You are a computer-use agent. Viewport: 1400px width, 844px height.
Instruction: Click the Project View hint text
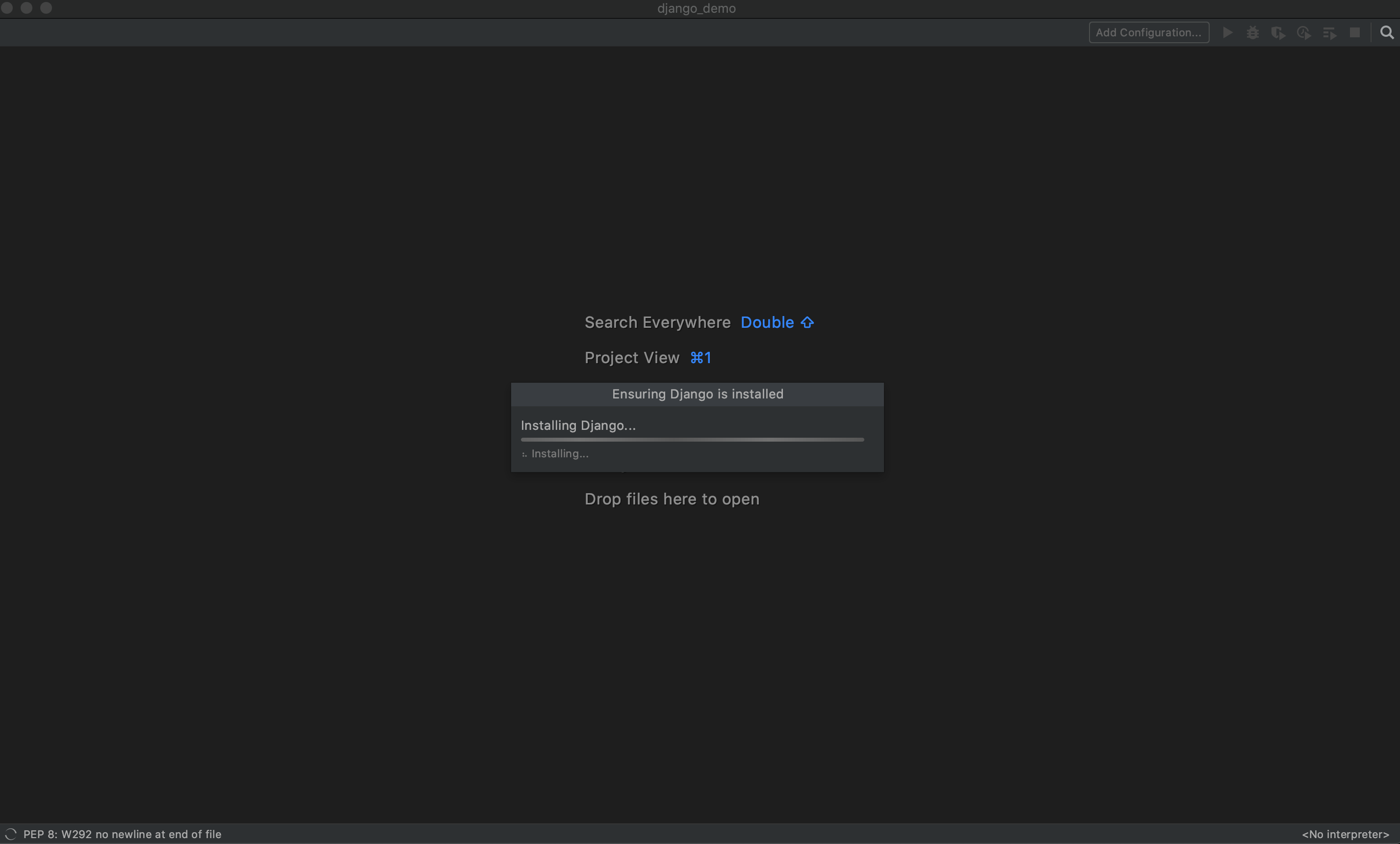click(632, 358)
